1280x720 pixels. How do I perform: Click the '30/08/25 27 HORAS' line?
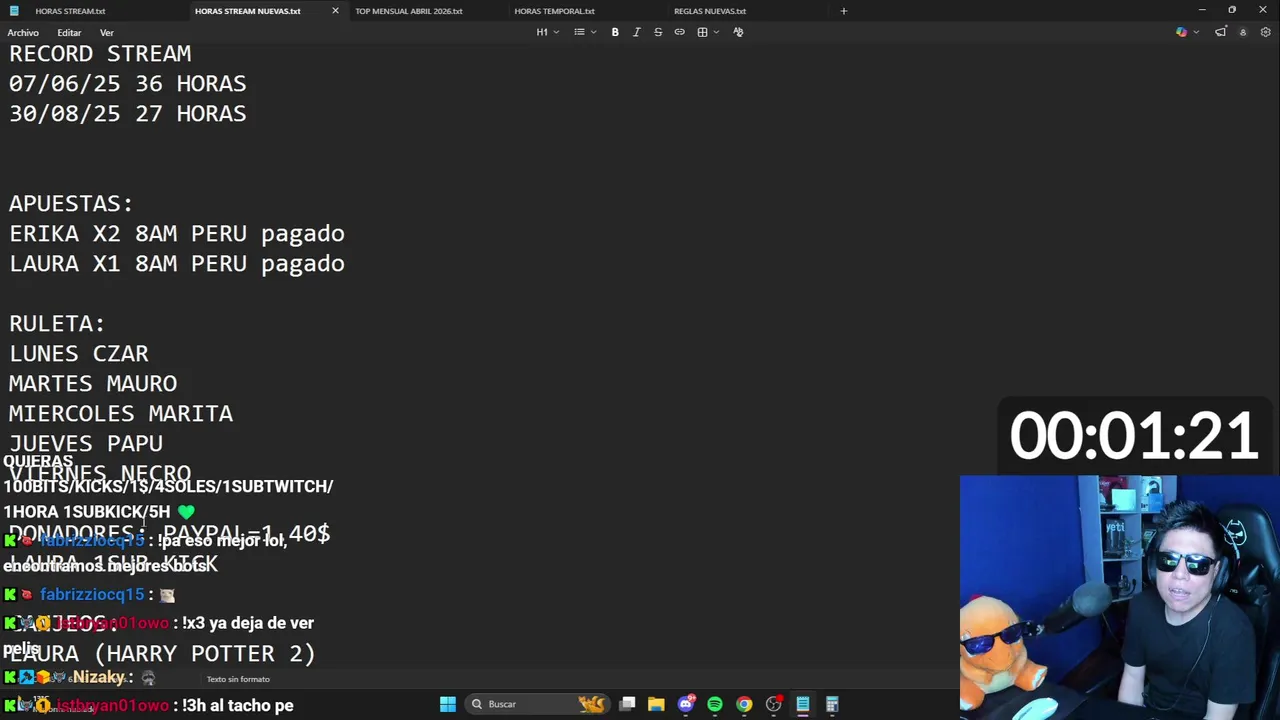(128, 113)
